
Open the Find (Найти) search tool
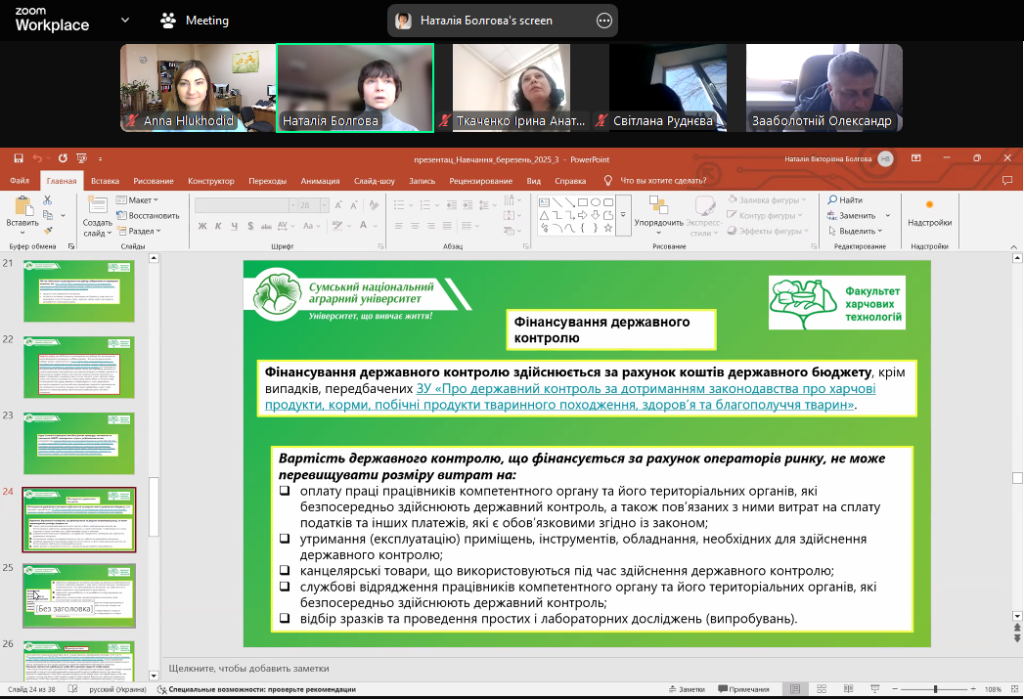point(845,200)
